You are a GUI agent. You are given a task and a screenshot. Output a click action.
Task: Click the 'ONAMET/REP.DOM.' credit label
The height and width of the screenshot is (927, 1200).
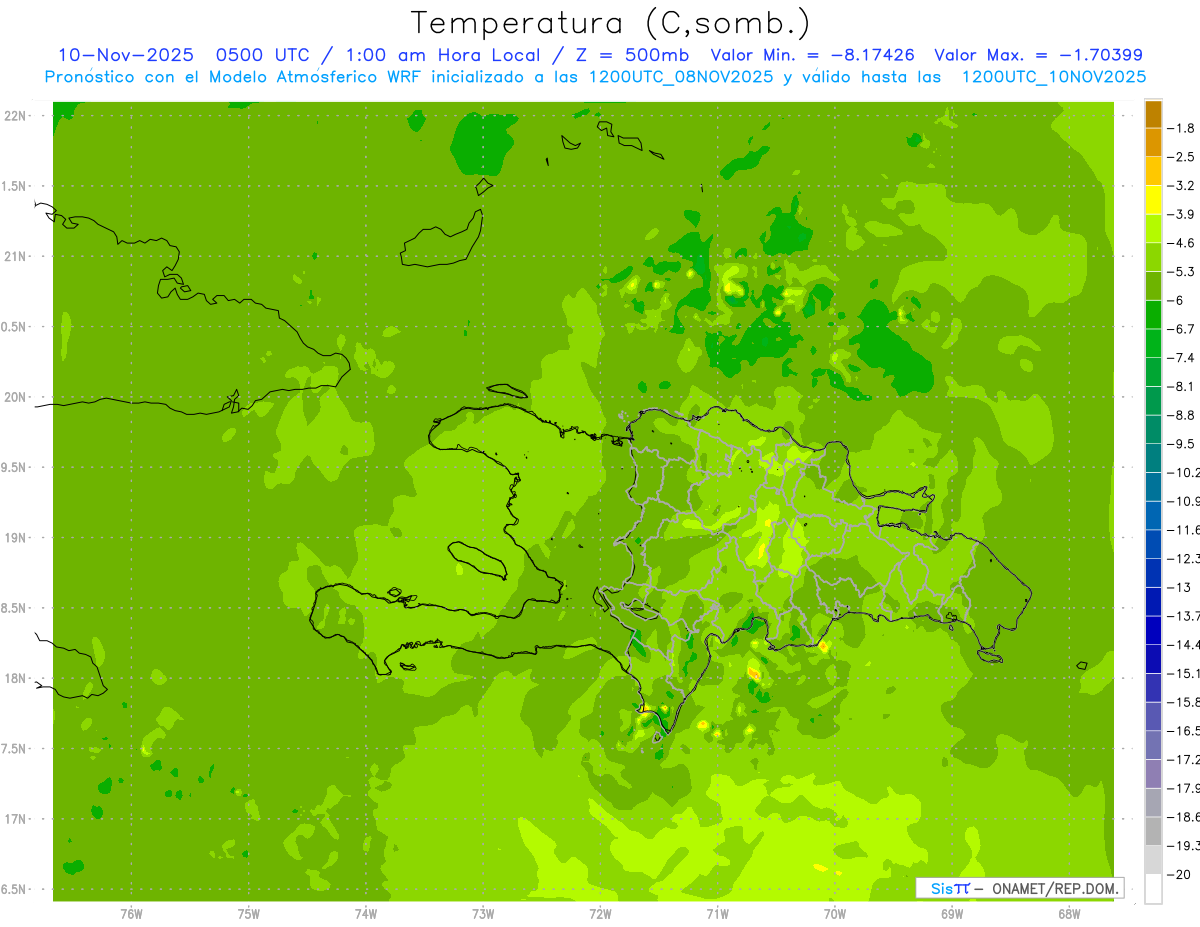(1055, 888)
